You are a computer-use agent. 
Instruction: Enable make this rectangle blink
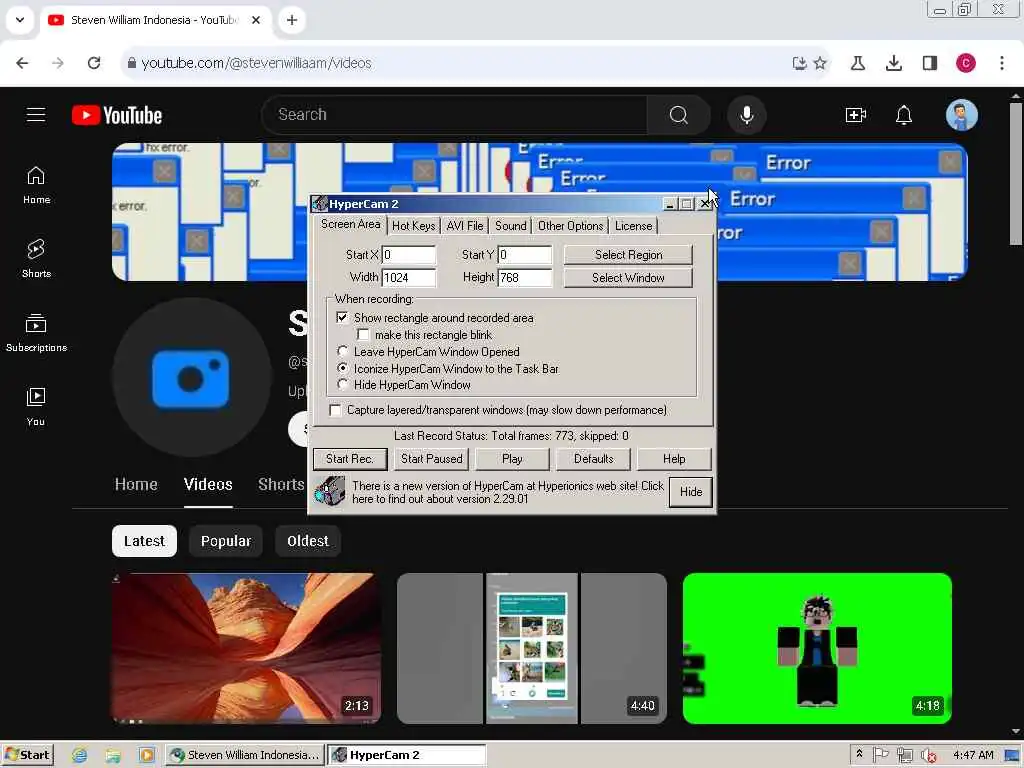pyautogui.click(x=363, y=335)
